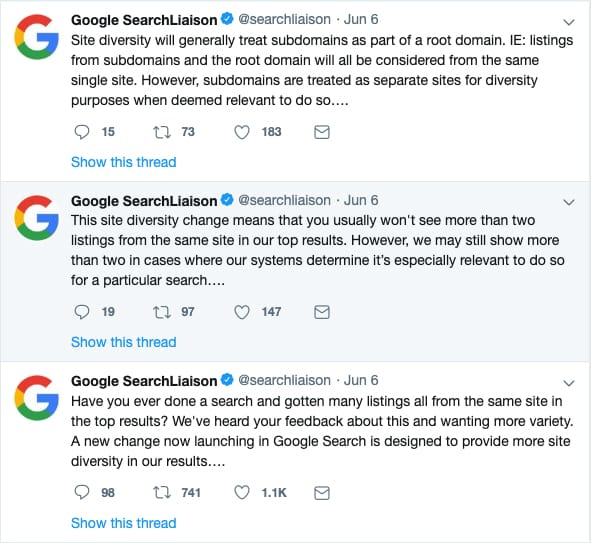Viewport: 591px width, 543px height.
Task: Expand the second tweet's options chevron
Action: pos(568,202)
